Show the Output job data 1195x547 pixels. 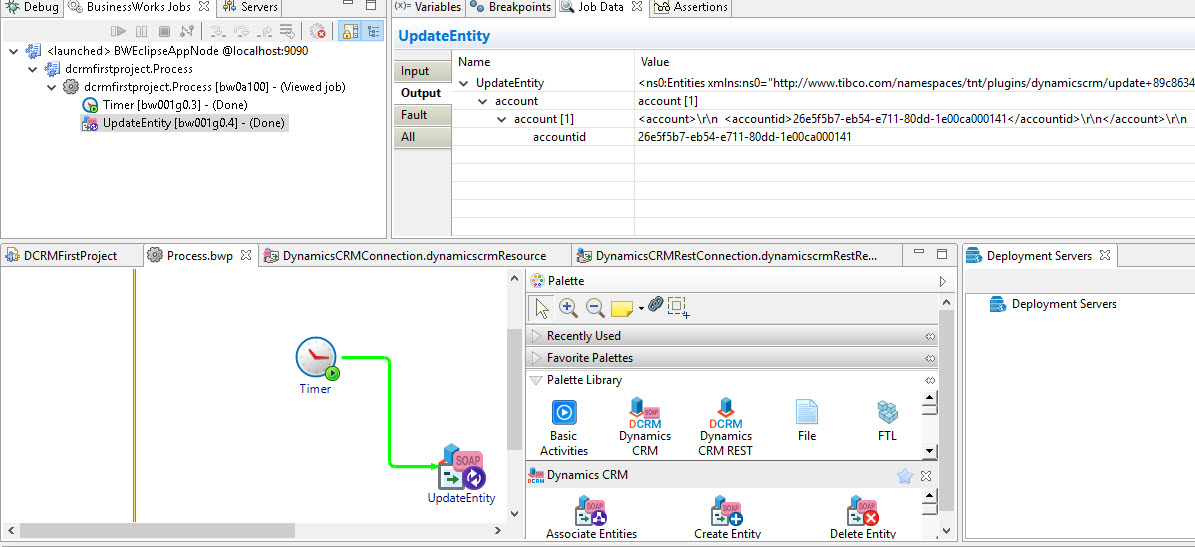[421, 93]
